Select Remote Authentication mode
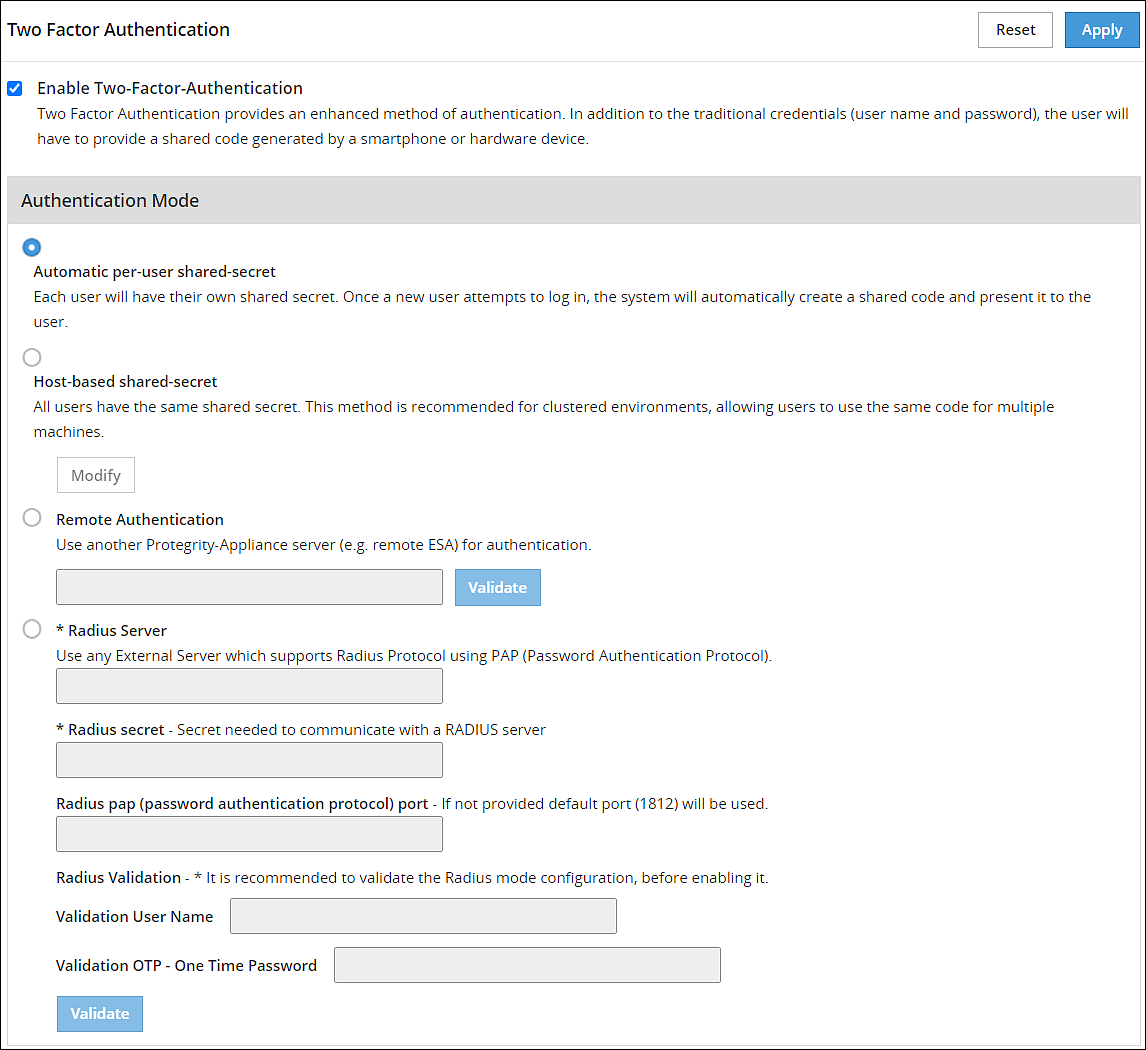Screen dimensions: 1146x1050 [x=31, y=517]
